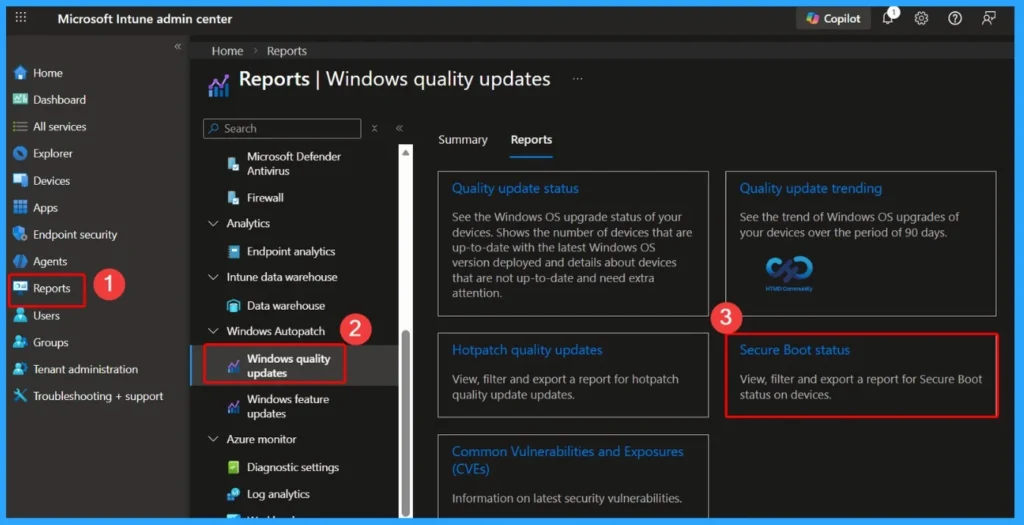This screenshot has width=1024, height=525.
Task: Click the sub-menu scrollbar thumb
Action: (x=406, y=421)
